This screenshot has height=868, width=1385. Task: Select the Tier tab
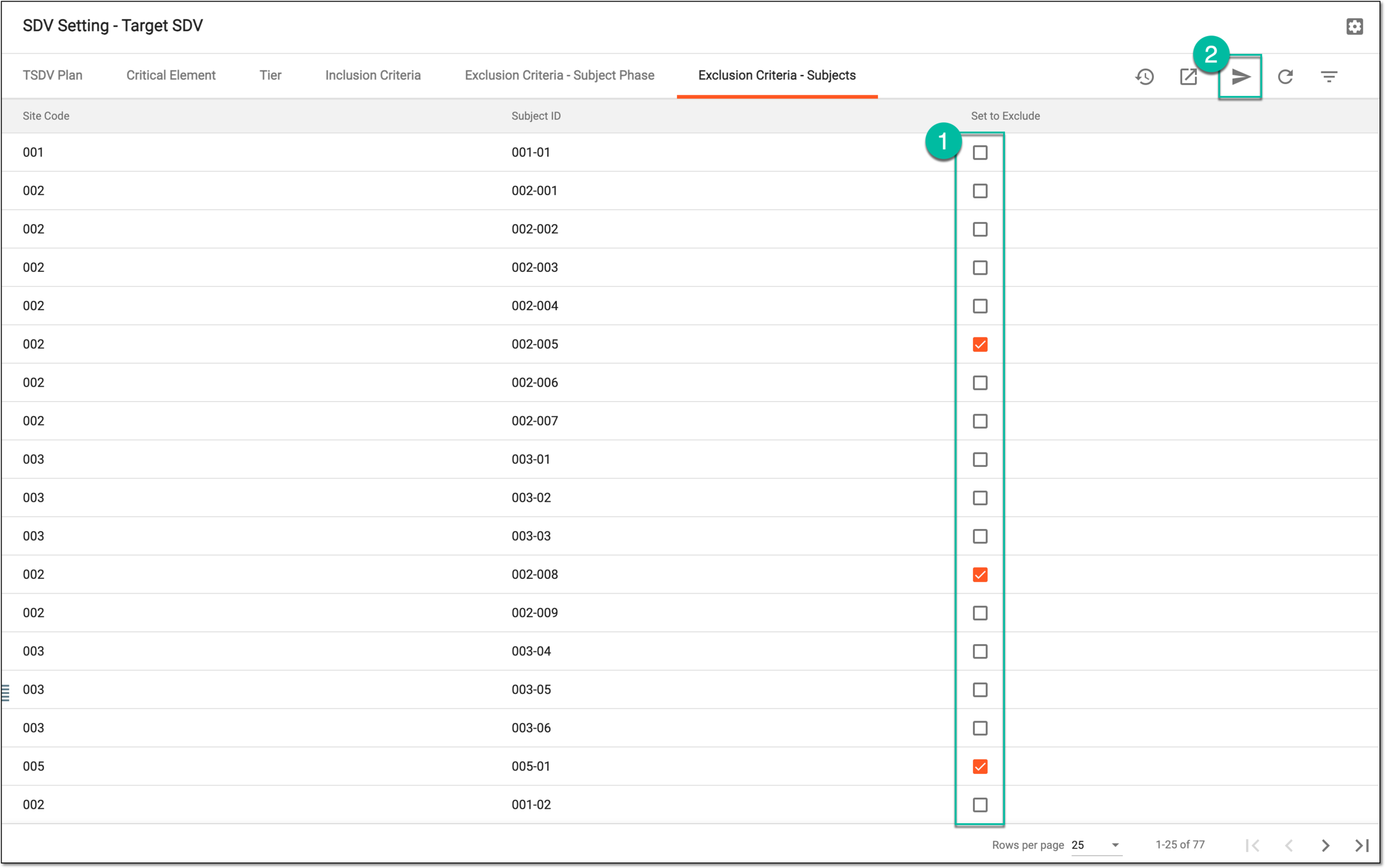270,75
